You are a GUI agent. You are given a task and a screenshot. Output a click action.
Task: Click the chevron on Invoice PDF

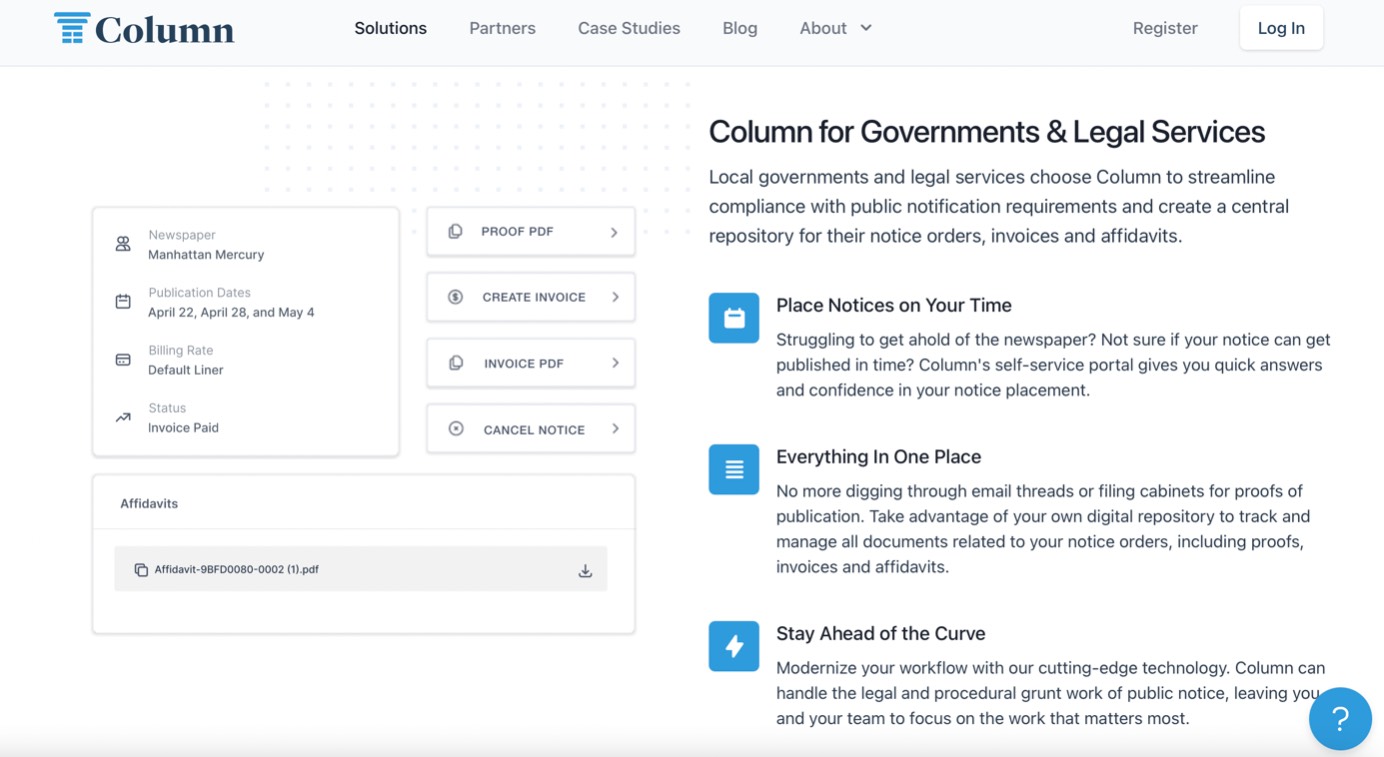615,363
